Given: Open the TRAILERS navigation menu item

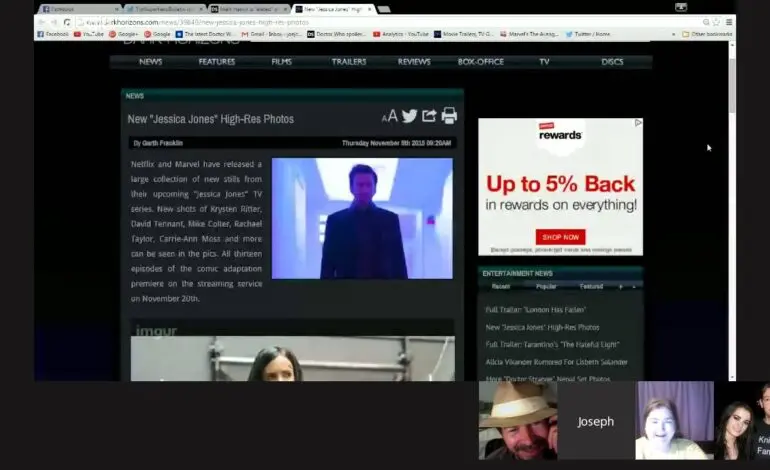Looking at the screenshot, I should click(x=349, y=62).
